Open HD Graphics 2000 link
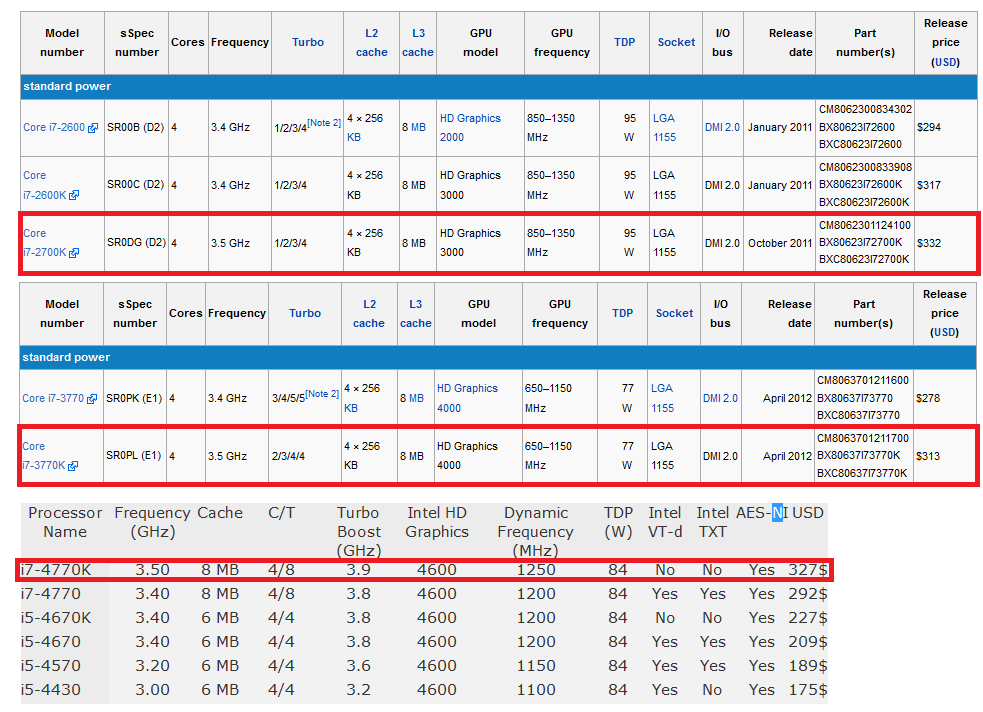This screenshot has width=983, height=712. pos(470,128)
